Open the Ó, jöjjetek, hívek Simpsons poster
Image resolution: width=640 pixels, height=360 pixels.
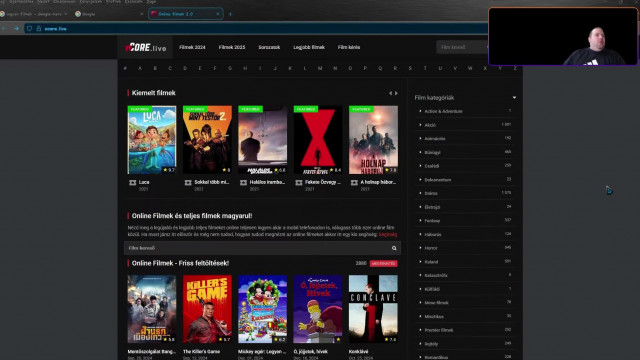click(318, 309)
